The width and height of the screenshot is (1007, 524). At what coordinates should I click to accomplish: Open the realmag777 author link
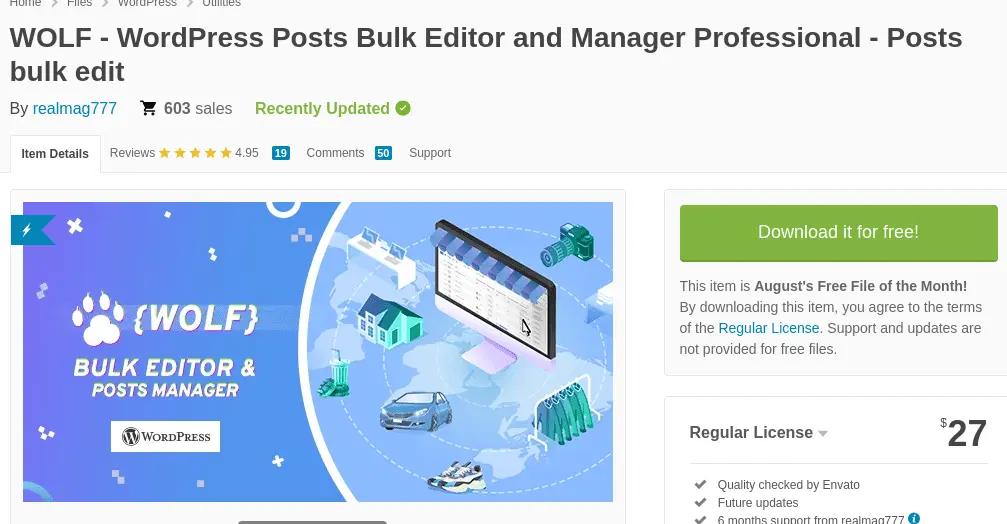pos(74,108)
